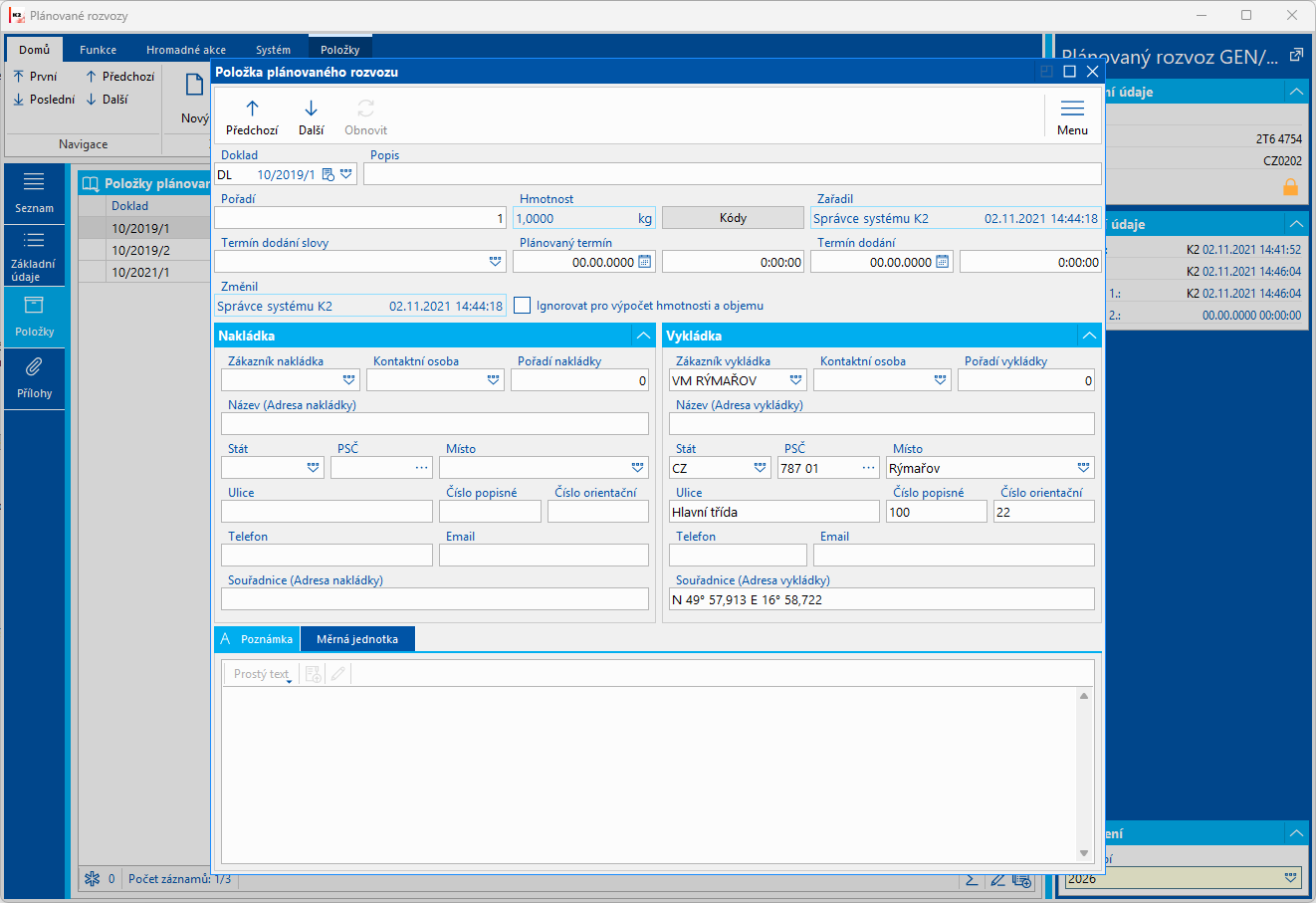The width and height of the screenshot is (1316, 903).
Task: Open the Systém ribbon tab
Action: (x=274, y=50)
